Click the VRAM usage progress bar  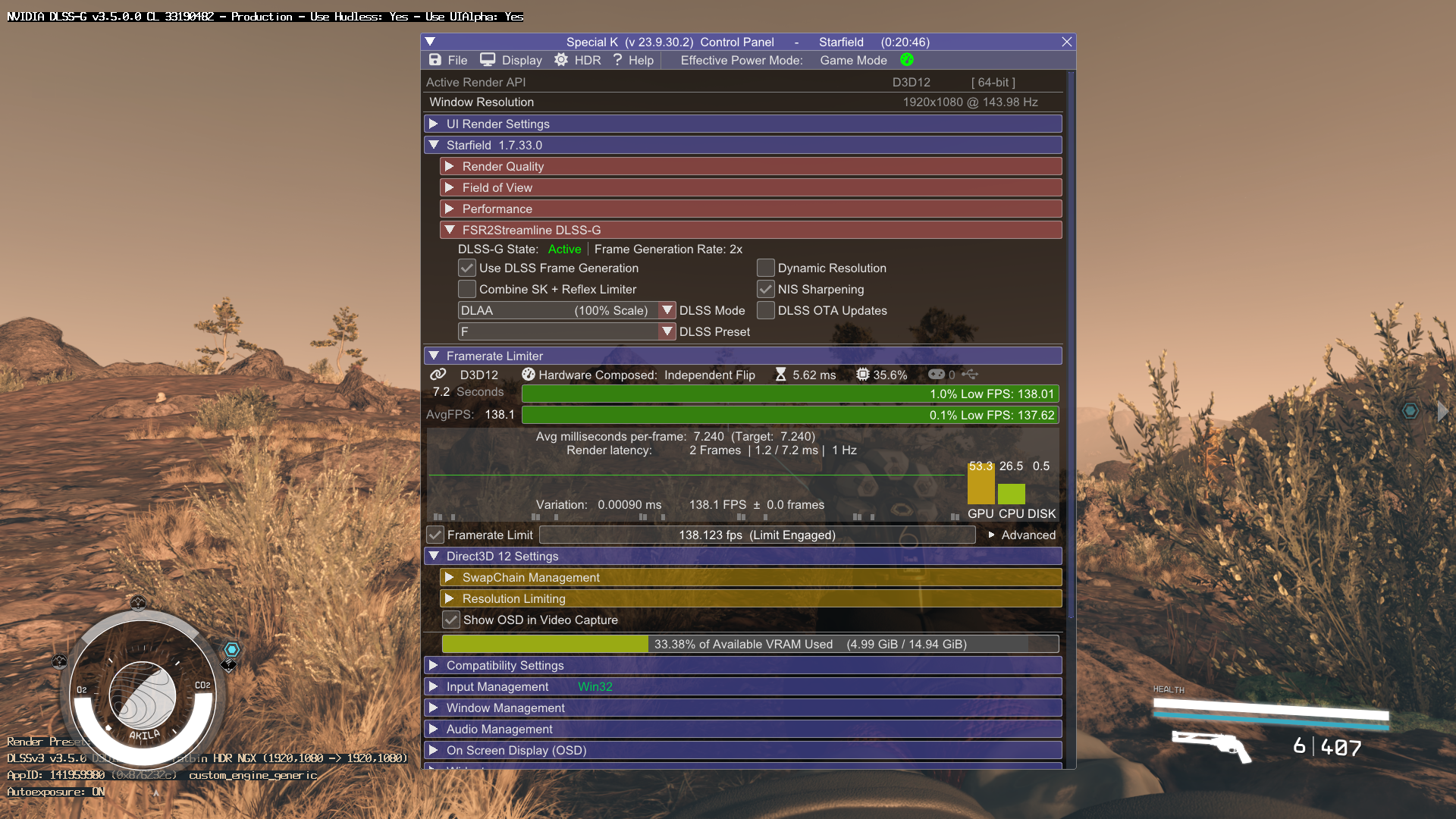pyautogui.click(x=750, y=645)
